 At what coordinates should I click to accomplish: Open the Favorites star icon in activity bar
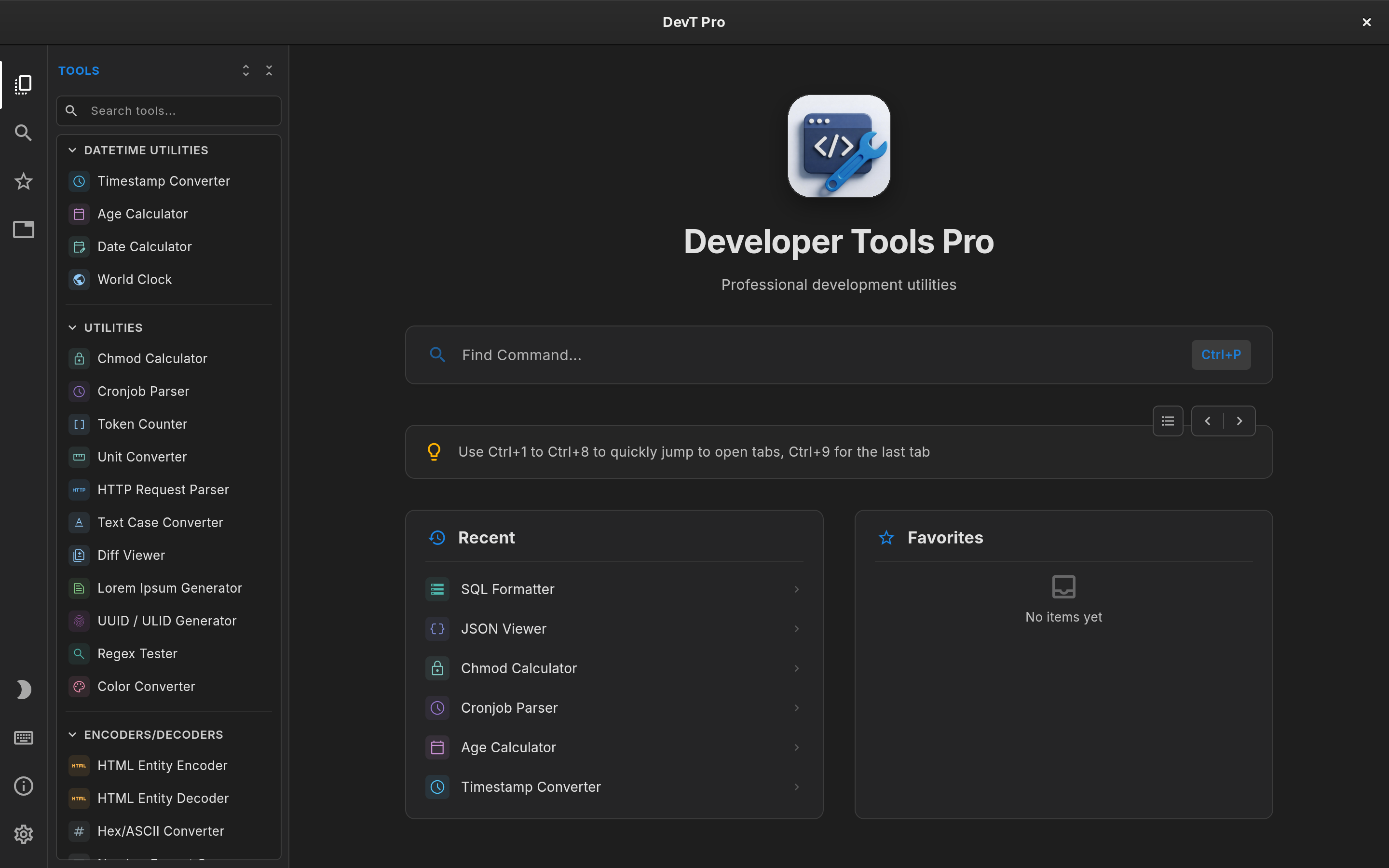pyautogui.click(x=24, y=181)
